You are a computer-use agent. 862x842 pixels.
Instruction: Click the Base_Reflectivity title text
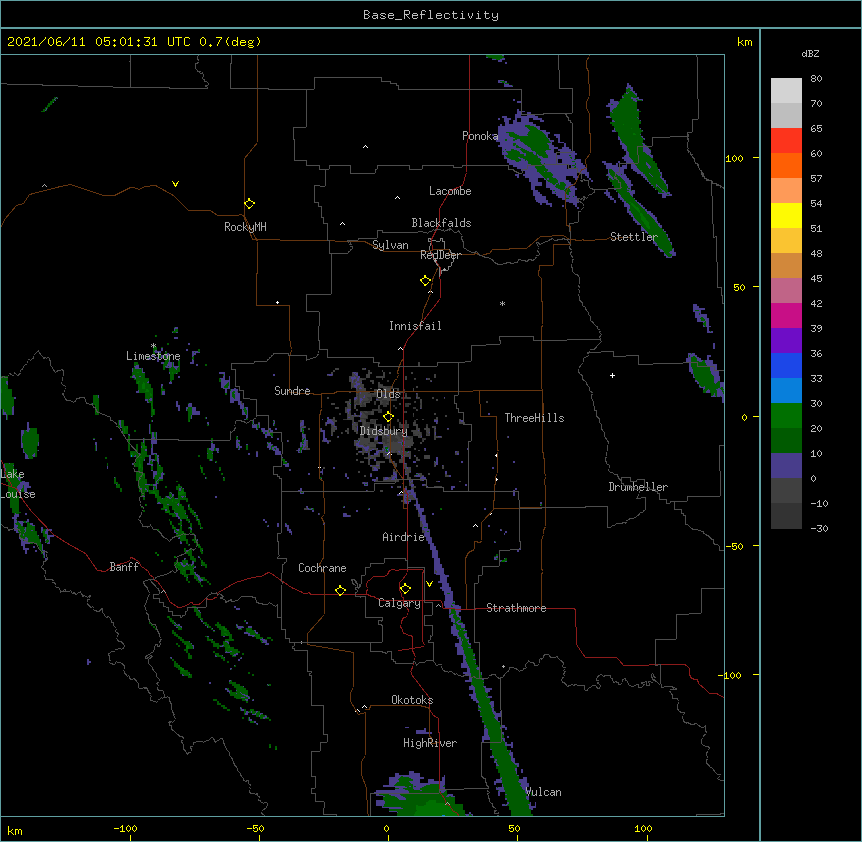pyautogui.click(x=431, y=15)
